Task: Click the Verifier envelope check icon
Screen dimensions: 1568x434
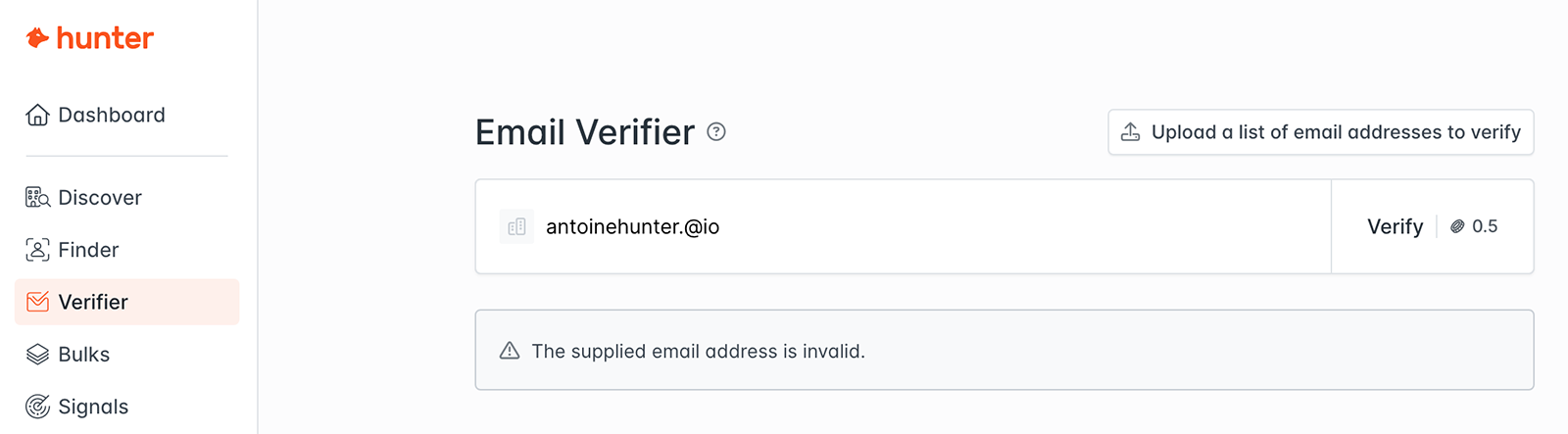Action: [x=37, y=302]
